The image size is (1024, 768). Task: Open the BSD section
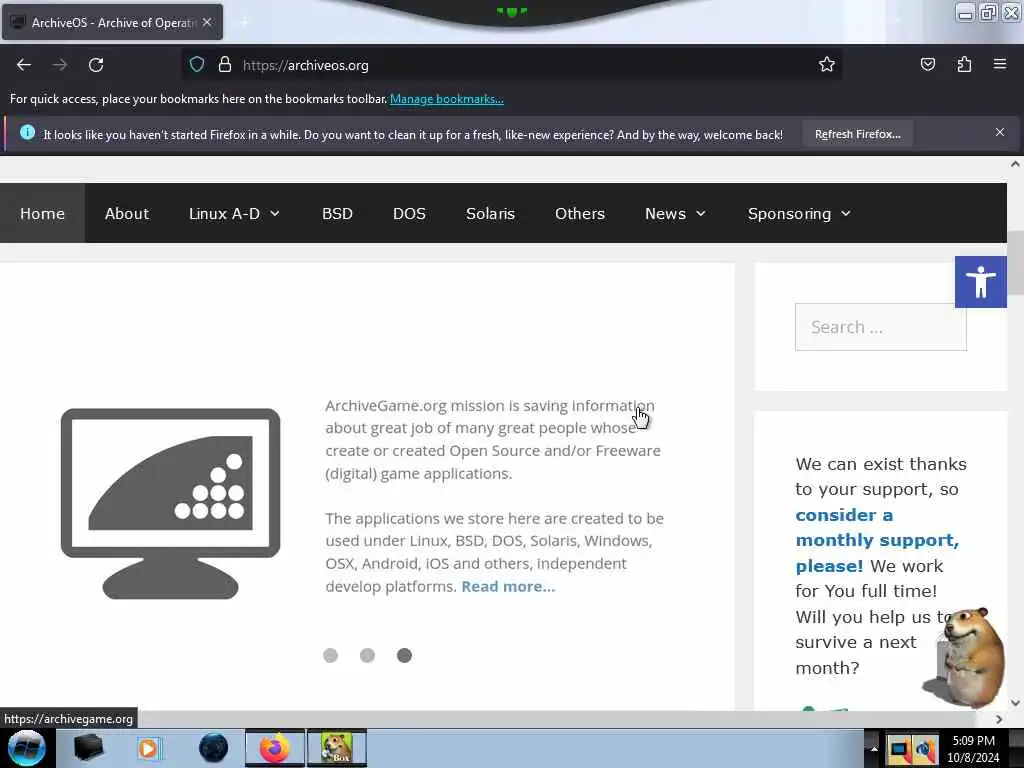337,214
